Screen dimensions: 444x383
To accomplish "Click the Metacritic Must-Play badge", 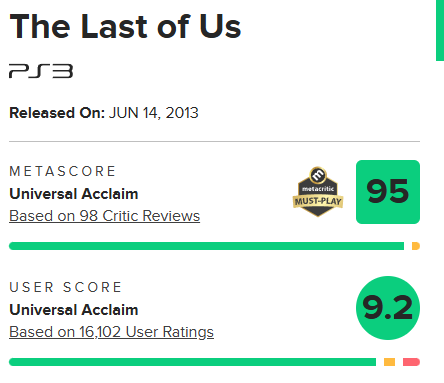I will tap(318, 192).
